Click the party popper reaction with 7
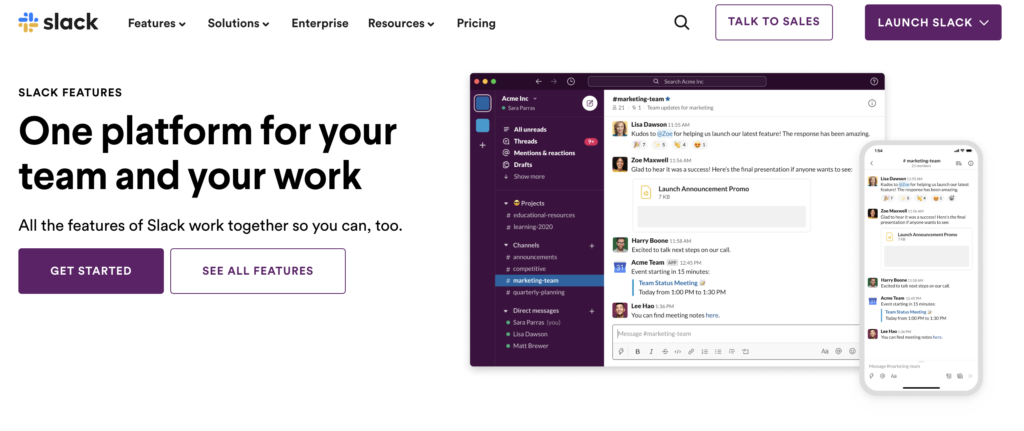The height and width of the screenshot is (431, 1024). point(640,144)
